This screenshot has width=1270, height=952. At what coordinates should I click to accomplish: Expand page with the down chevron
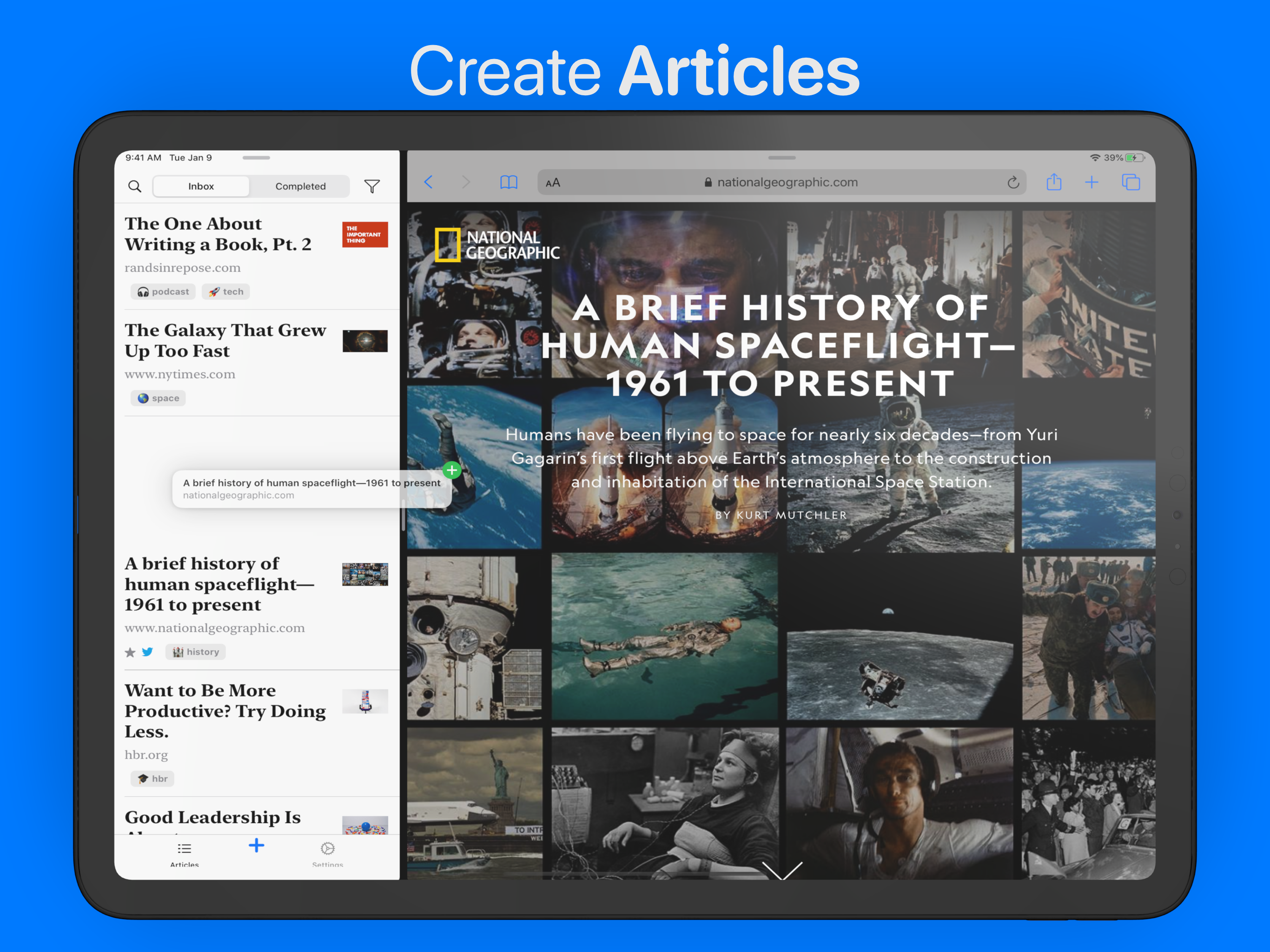[782, 870]
